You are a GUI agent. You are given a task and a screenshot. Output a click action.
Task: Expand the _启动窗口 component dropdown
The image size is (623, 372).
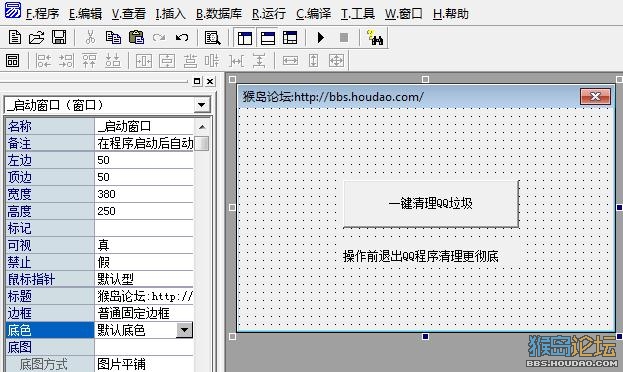(x=202, y=105)
